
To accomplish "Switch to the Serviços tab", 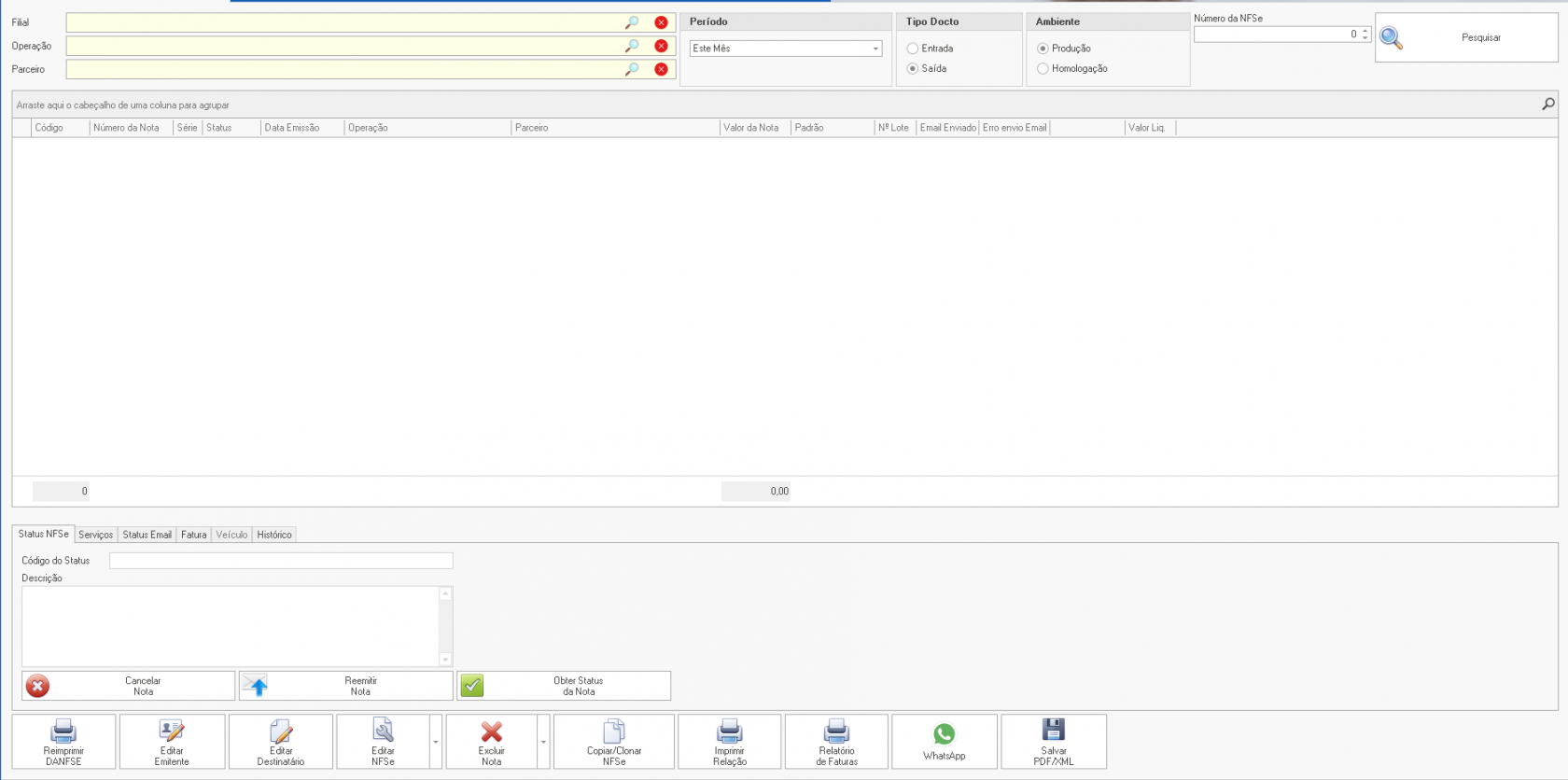I will pyautogui.click(x=95, y=535).
